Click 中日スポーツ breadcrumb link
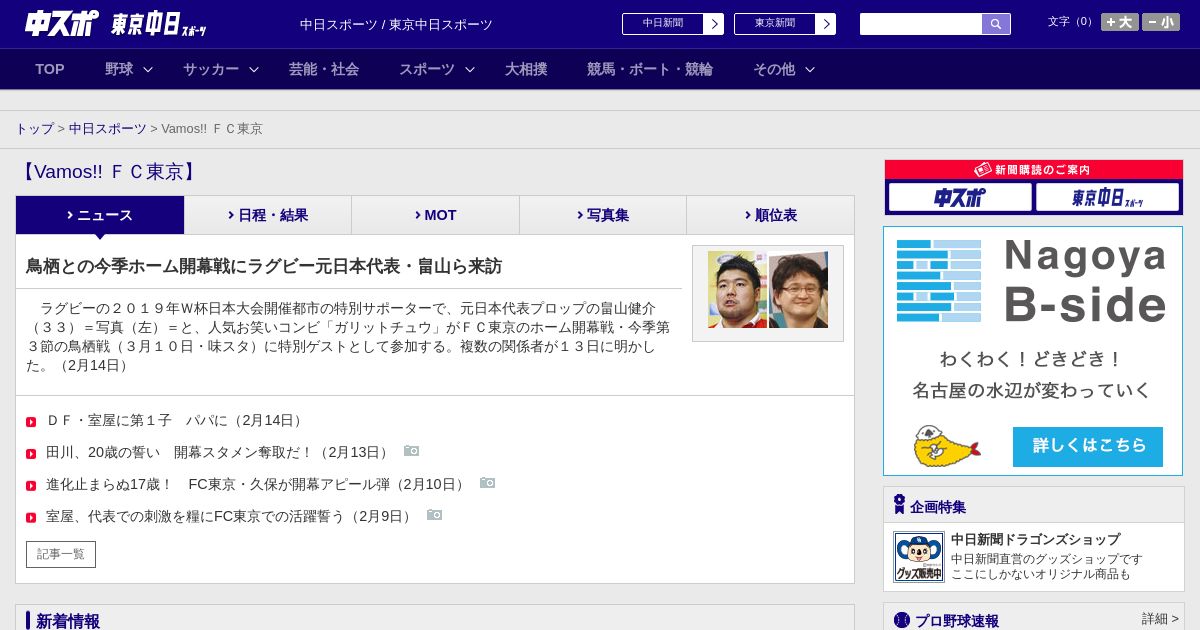This screenshot has height=630, width=1200. click(108, 129)
